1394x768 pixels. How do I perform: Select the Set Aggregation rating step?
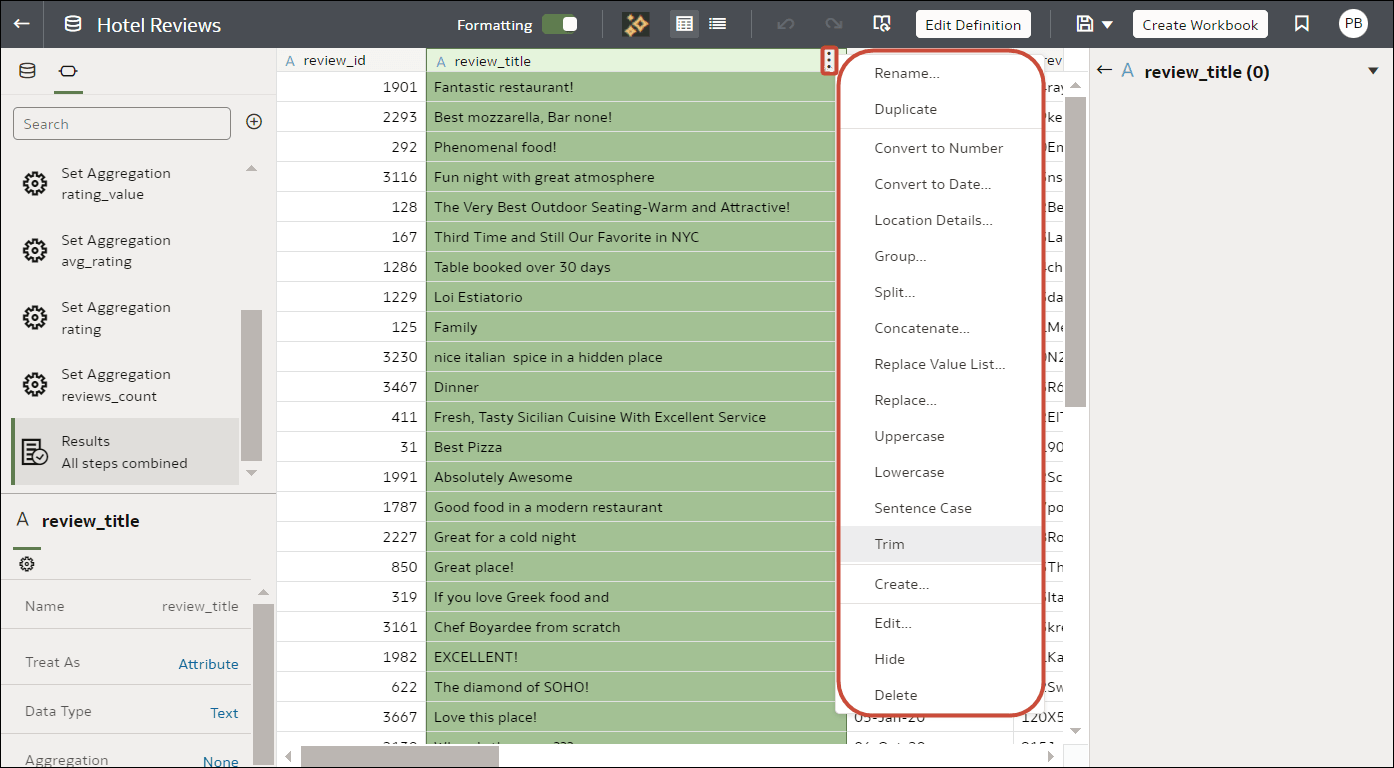click(x=115, y=317)
